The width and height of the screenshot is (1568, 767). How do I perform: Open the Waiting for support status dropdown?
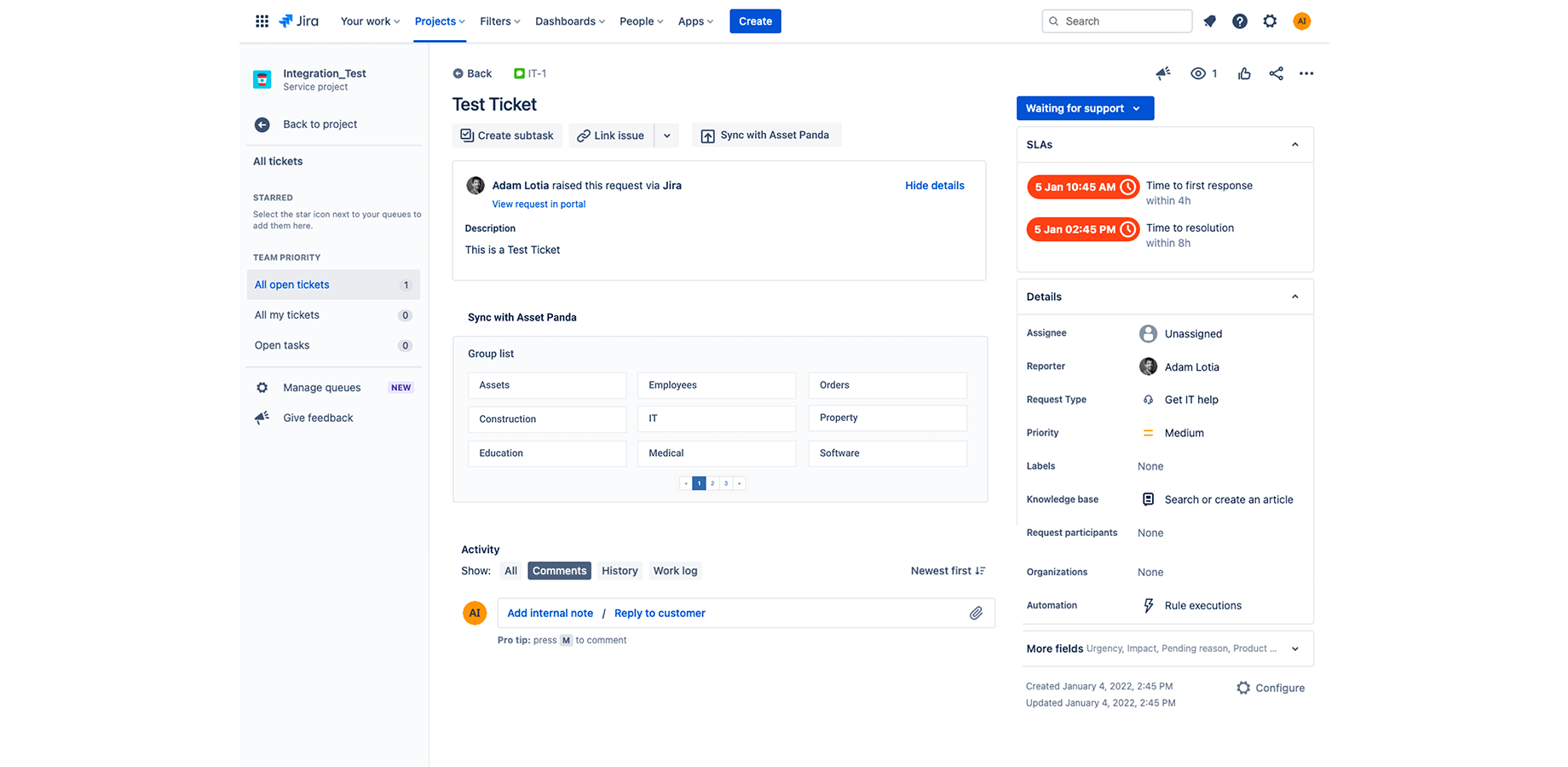pyautogui.click(x=1085, y=108)
